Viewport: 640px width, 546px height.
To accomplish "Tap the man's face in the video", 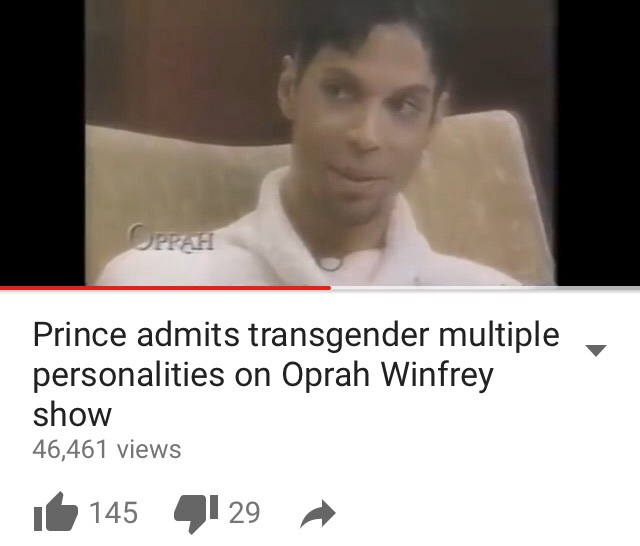I will [363, 122].
